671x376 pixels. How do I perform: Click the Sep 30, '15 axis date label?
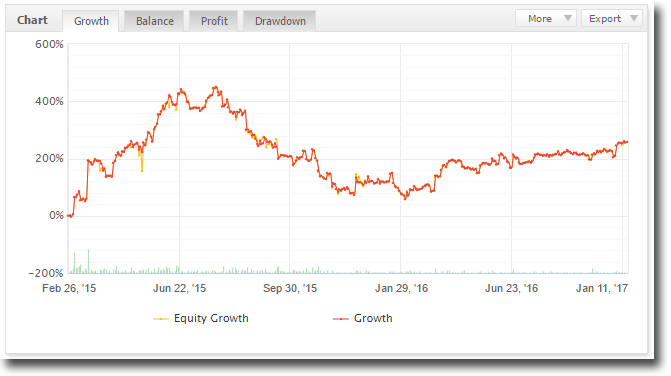[x=290, y=288]
